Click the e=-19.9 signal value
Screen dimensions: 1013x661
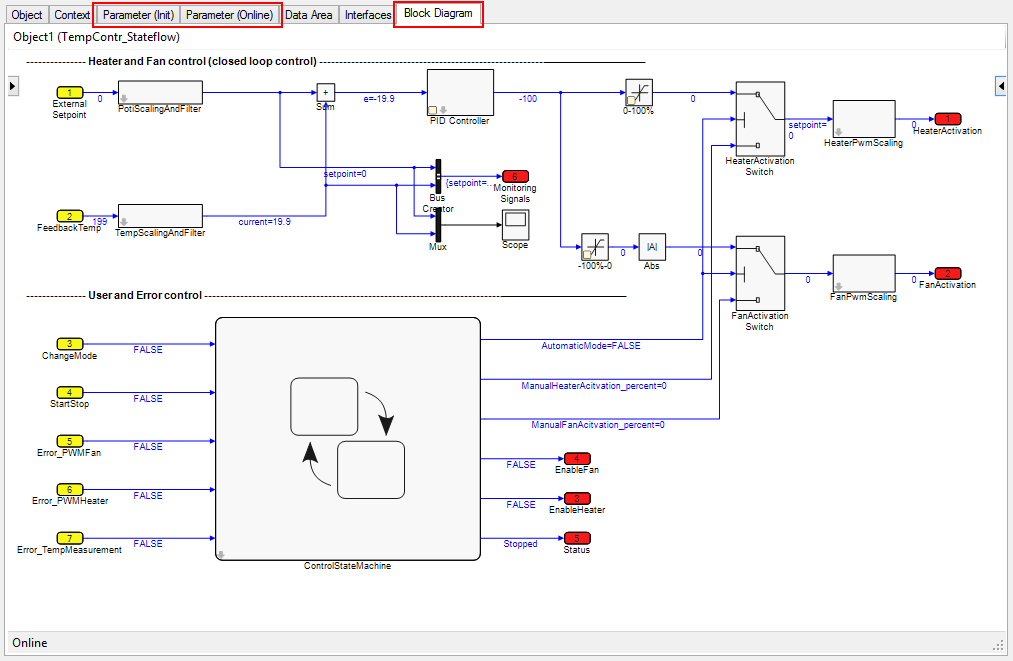point(379,99)
